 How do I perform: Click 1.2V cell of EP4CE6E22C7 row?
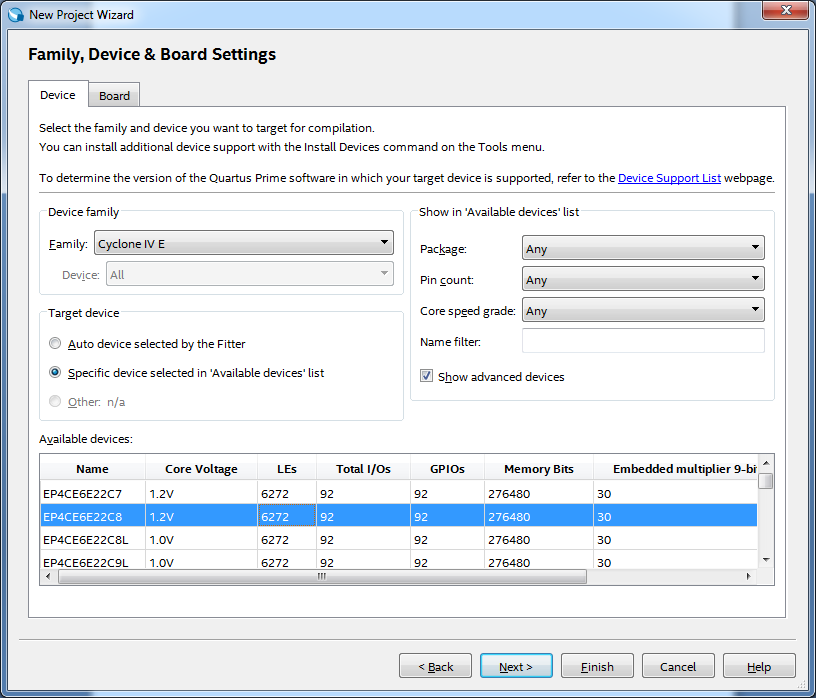201,493
